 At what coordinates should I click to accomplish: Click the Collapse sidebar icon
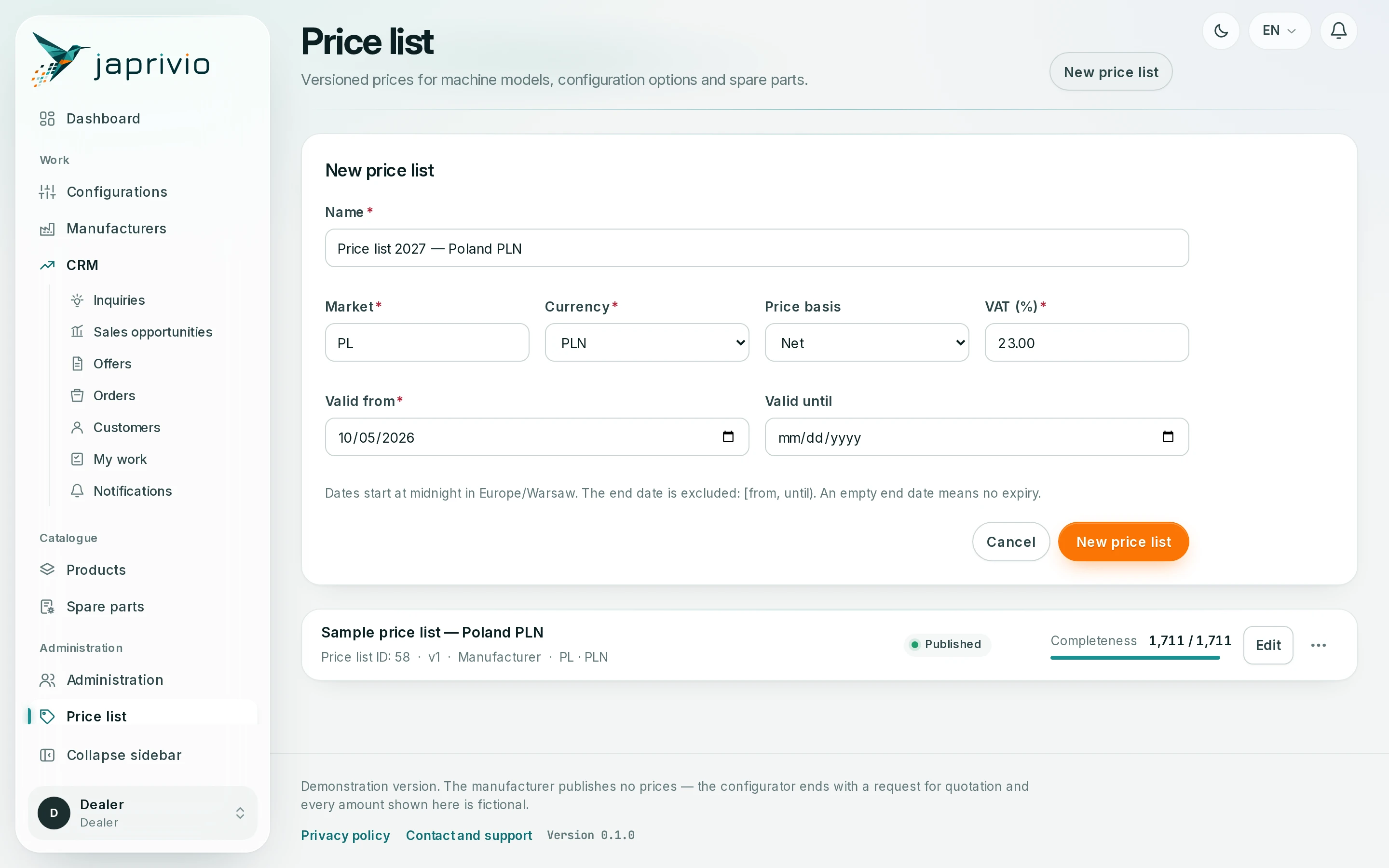[x=47, y=755]
